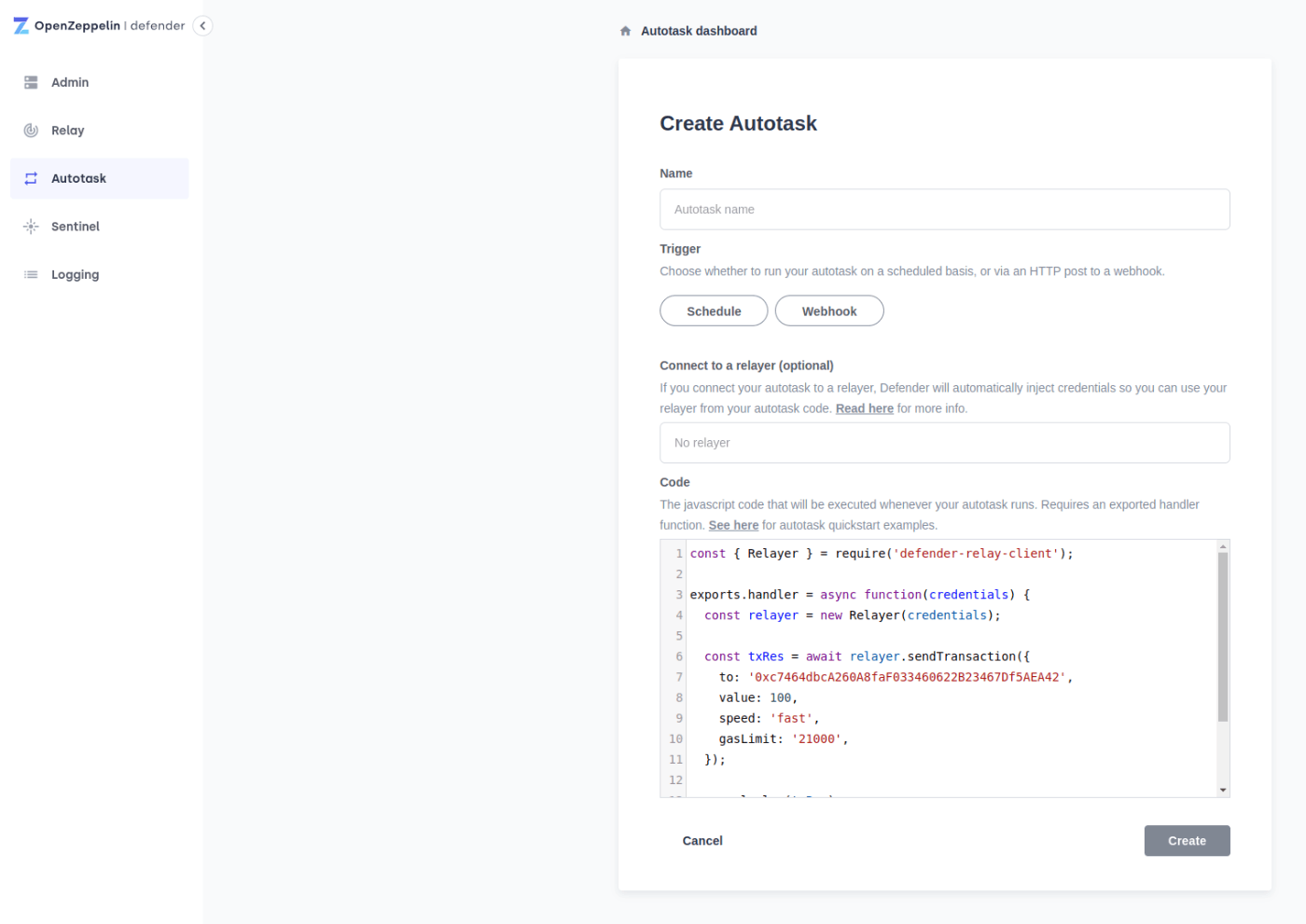Open the No relayer dropdown
The image size is (1306, 924).
tap(944, 443)
